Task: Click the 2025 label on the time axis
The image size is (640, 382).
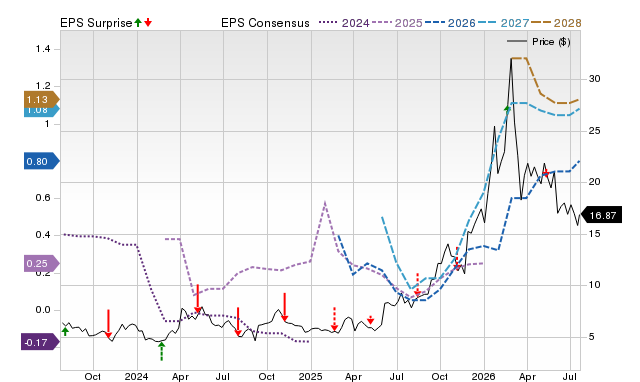Action: click(x=311, y=376)
